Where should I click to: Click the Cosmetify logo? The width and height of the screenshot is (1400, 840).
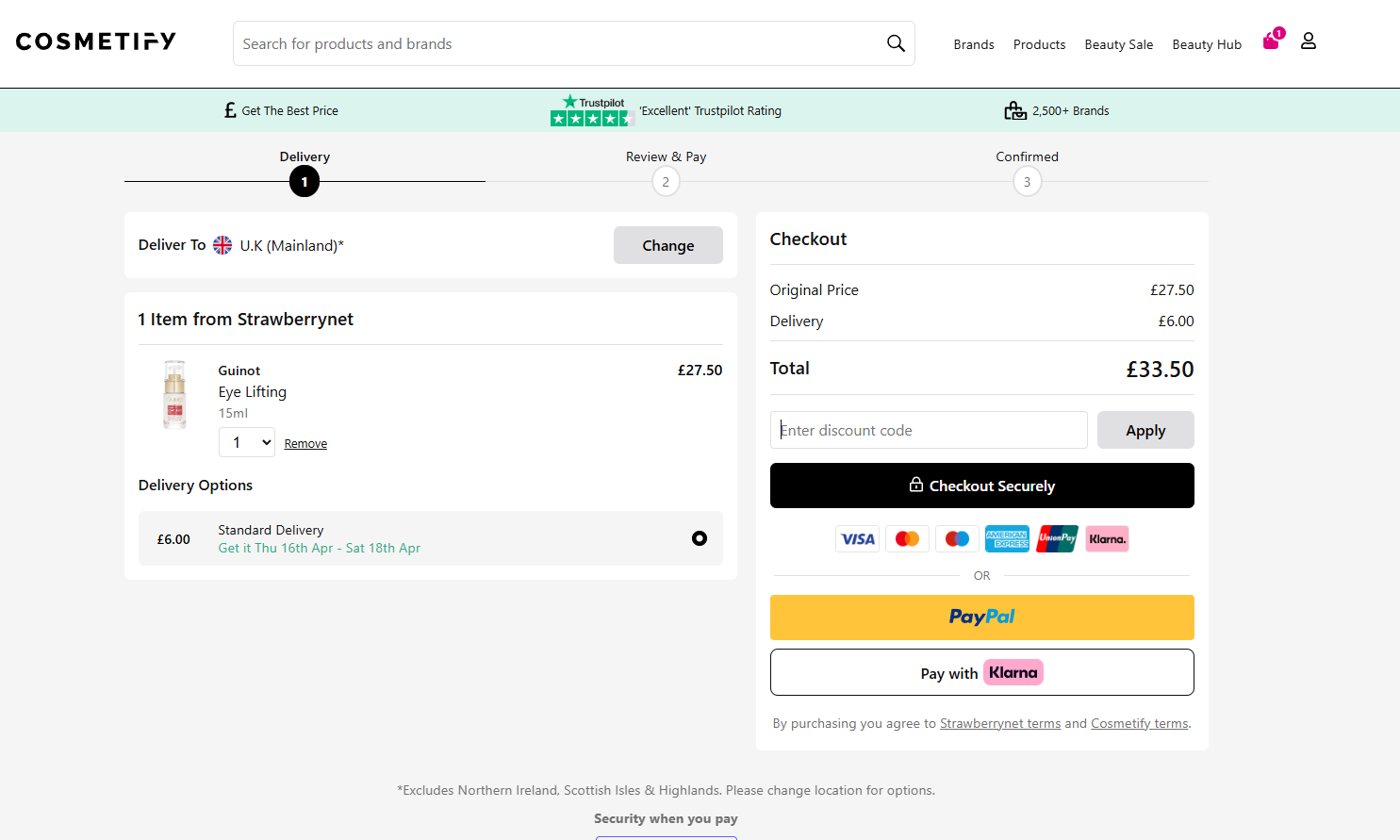click(96, 41)
